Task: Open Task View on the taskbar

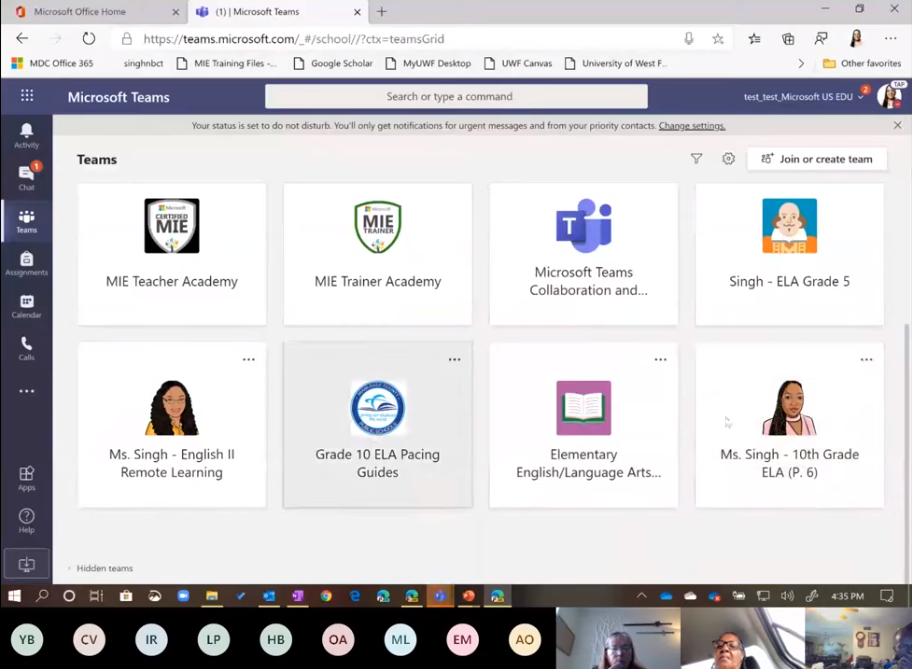Action: click(x=96, y=596)
